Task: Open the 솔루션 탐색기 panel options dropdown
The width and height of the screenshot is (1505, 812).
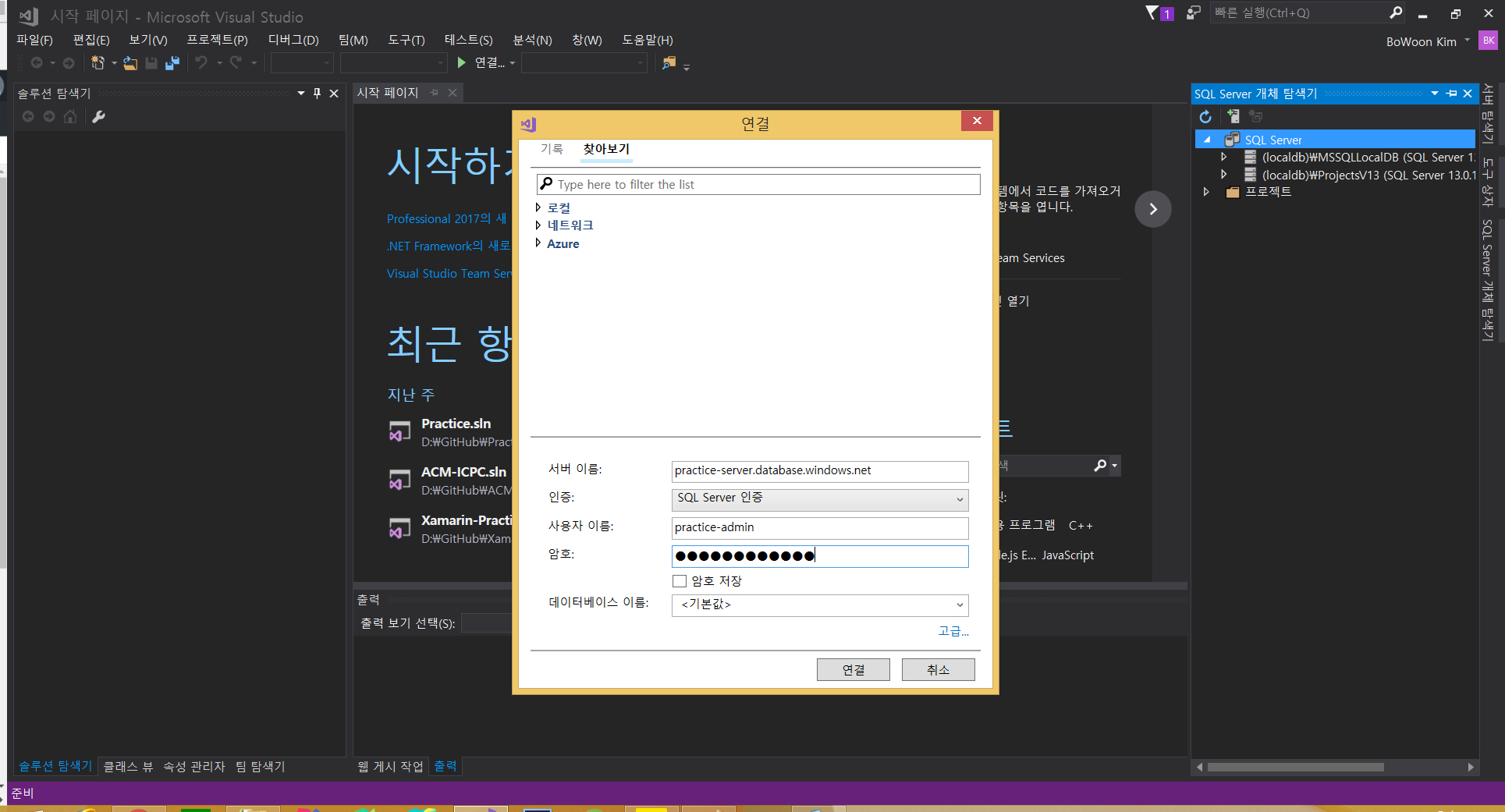Action: coord(301,93)
